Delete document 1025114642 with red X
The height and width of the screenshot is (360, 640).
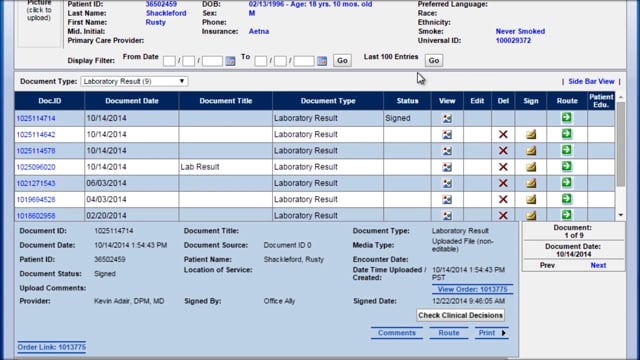coord(503,134)
